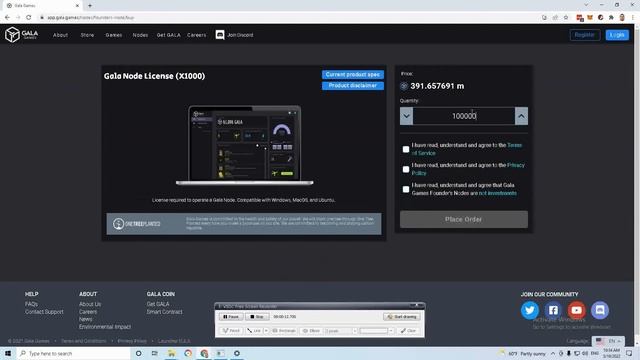Image resolution: width=640 pixels, height=360 pixels.
Task: Bookmark this page with star icon
Action: [566, 18]
